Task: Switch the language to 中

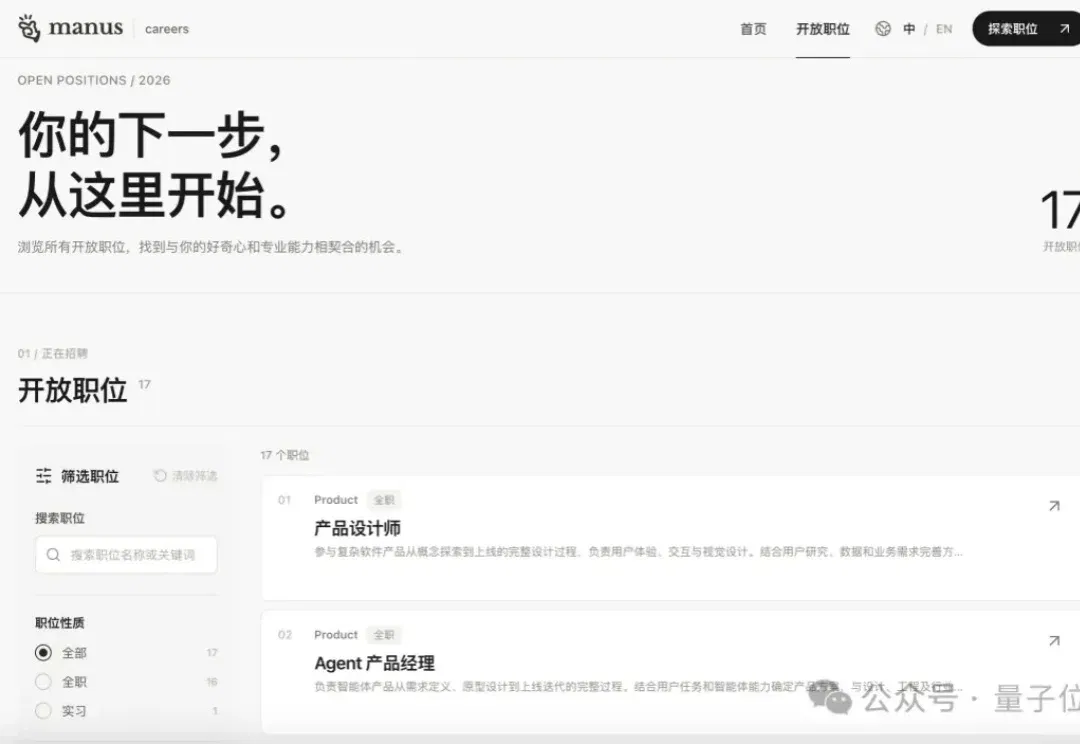Action: pyautogui.click(x=909, y=29)
